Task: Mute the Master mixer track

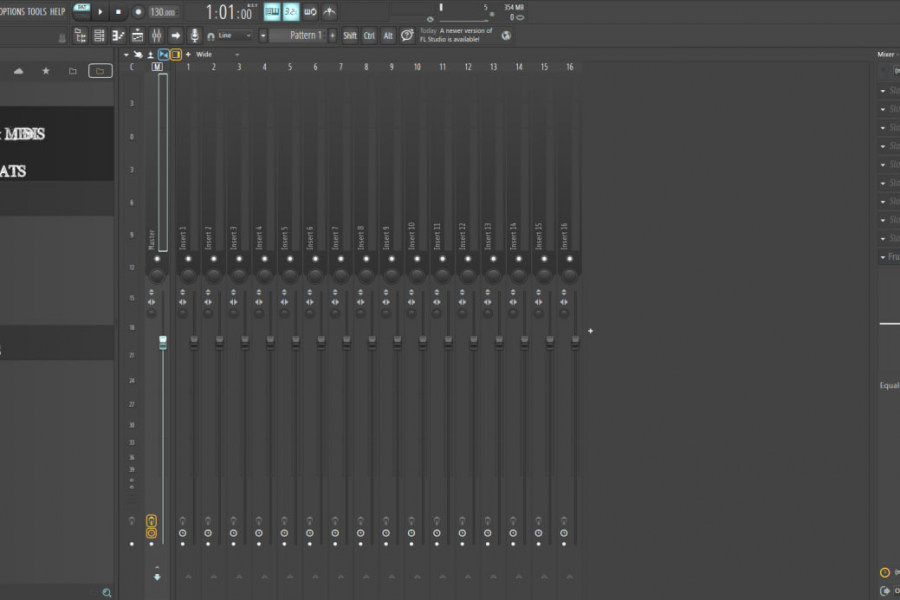Action: click(157, 259)
